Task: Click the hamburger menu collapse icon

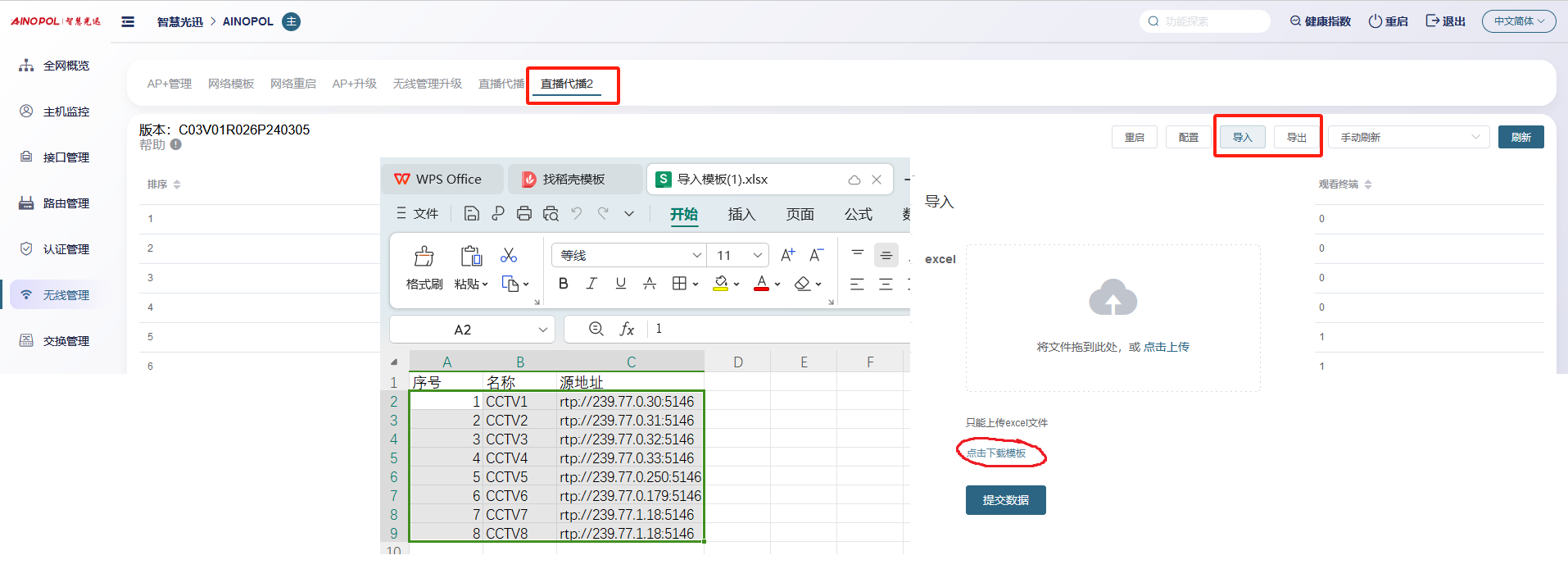Action: coord(128,21)
